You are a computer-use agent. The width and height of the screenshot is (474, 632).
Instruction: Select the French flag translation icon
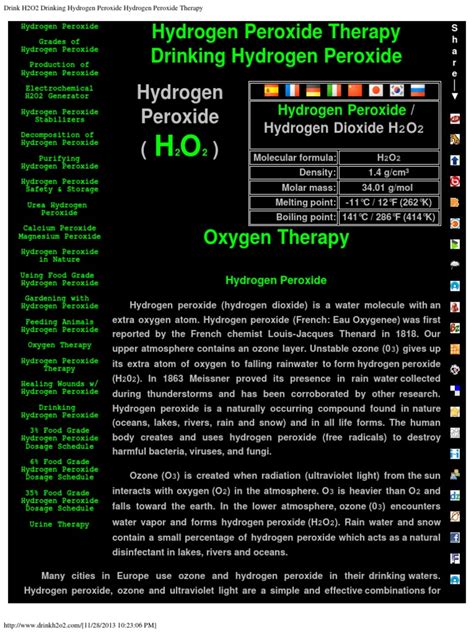(x=292, y=90)
